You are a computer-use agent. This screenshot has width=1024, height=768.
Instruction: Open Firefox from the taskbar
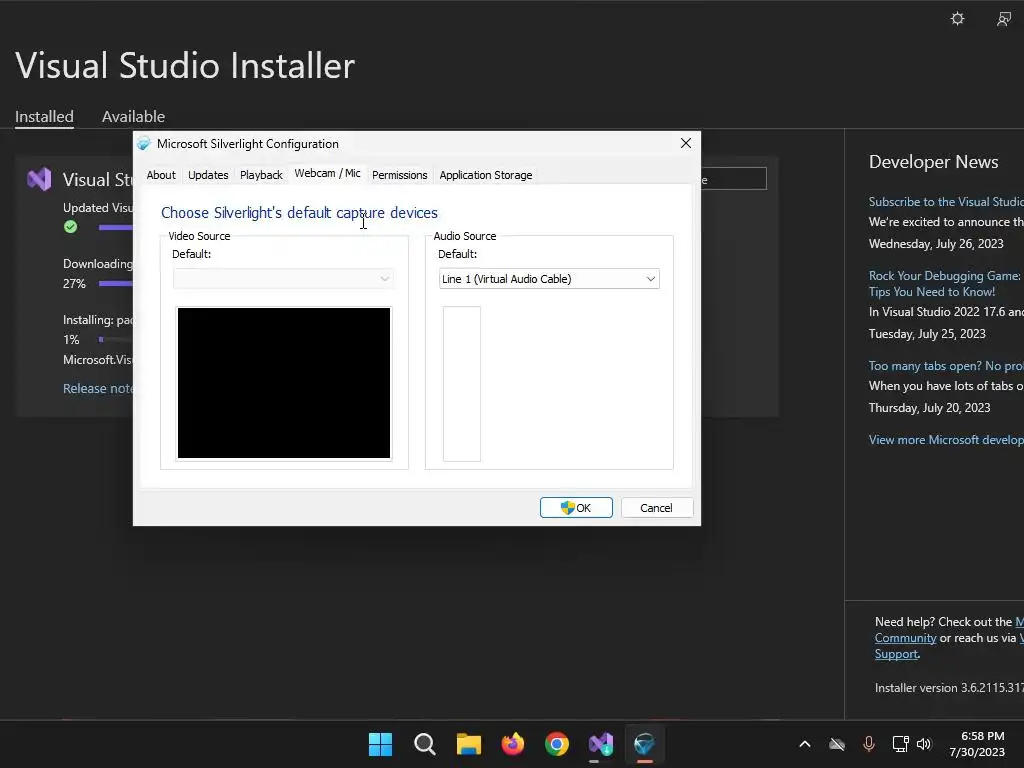pyautogui.click(x=513, y=744)
